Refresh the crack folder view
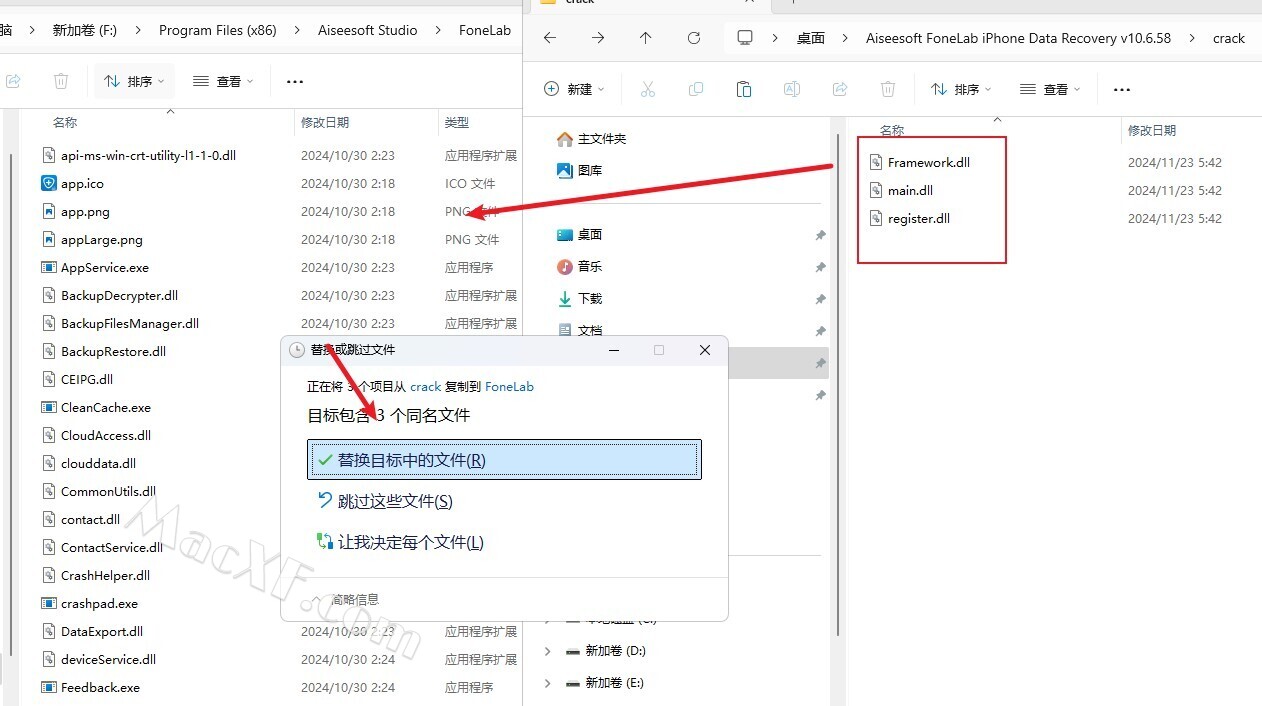This screenshot has height=706, width=1262. pyautogui.click(x=693, y=38)
